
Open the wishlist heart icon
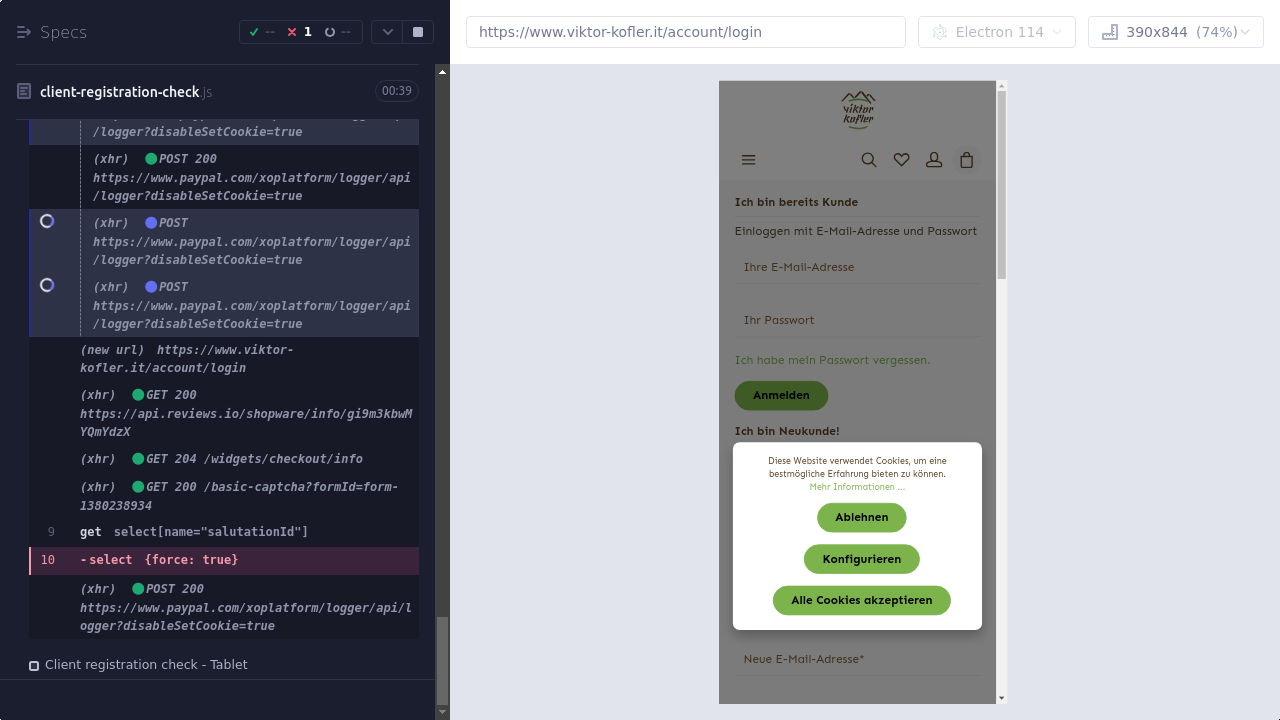point(901,160)
